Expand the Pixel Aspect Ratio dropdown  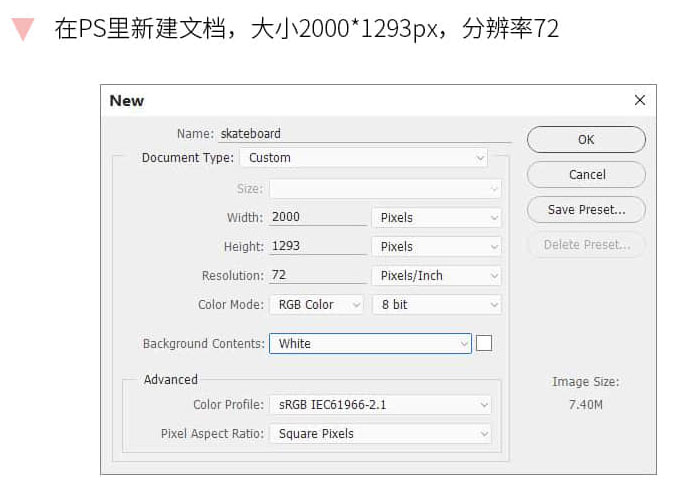[x=380, y=434]
